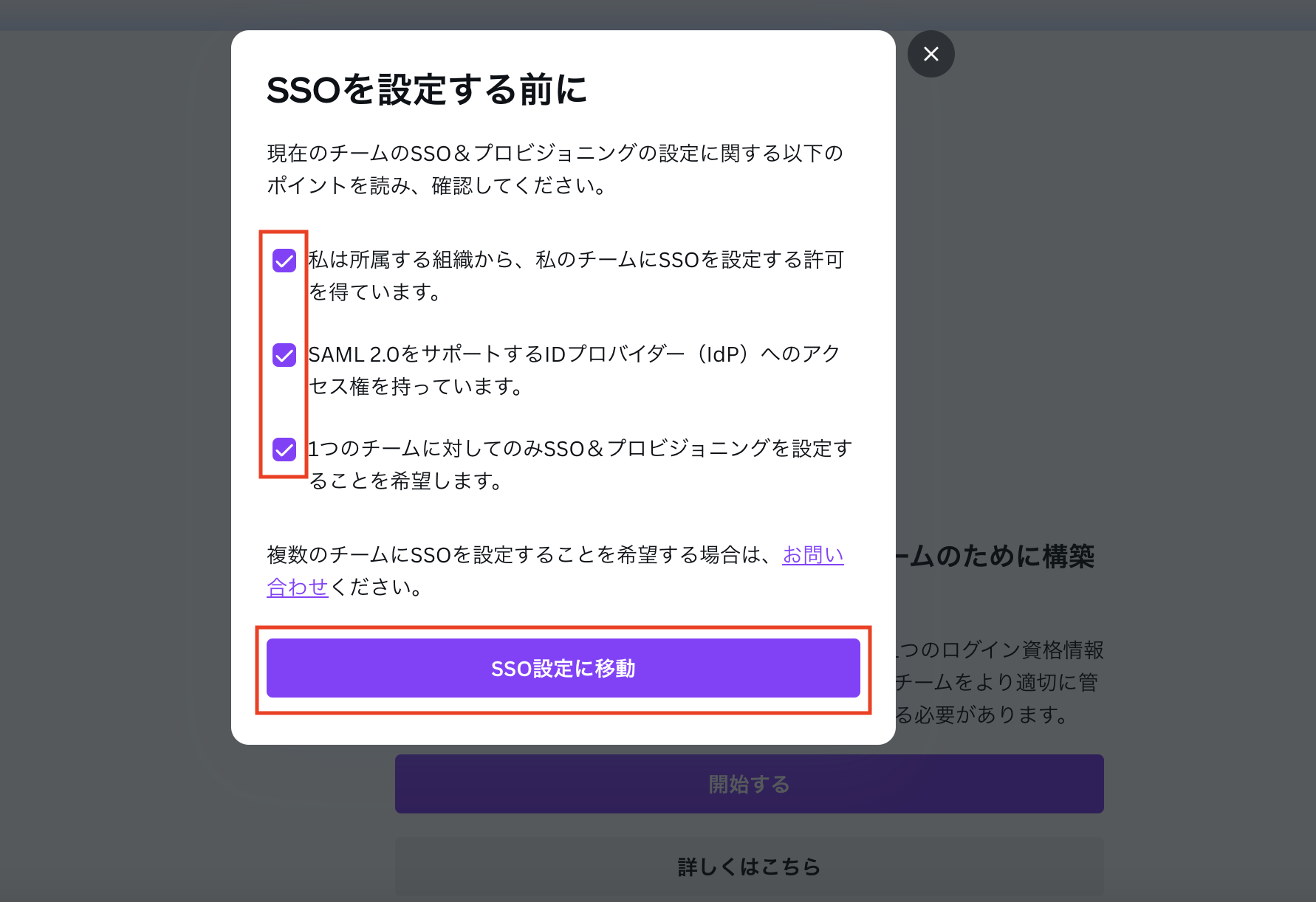The width and height of the screenshot is (1316, 902).
Task: Click the X icon in the corner
Action: [x=931, y=54]
